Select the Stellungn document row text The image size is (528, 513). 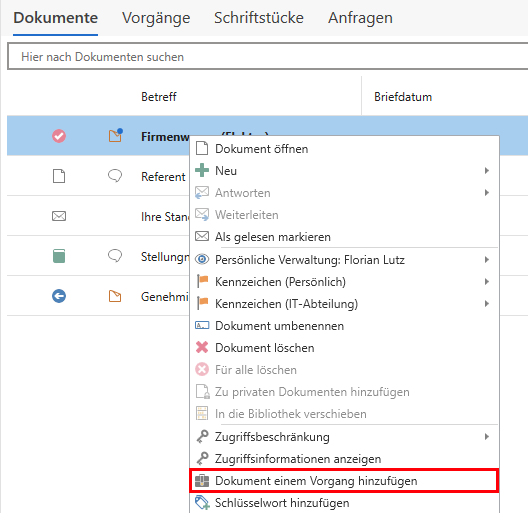click(x=165, y=257)
